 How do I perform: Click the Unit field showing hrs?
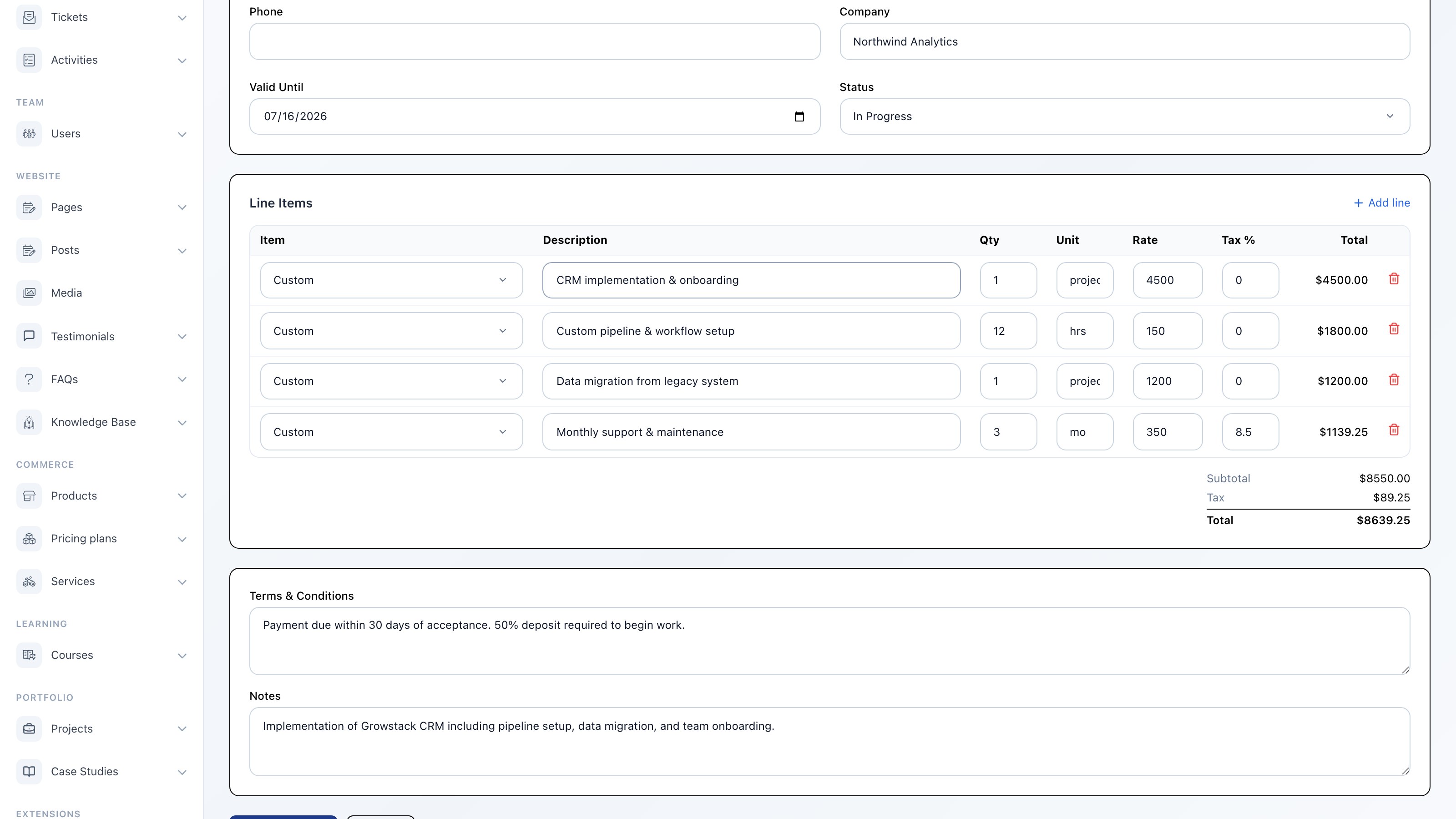click(1085, 331)
